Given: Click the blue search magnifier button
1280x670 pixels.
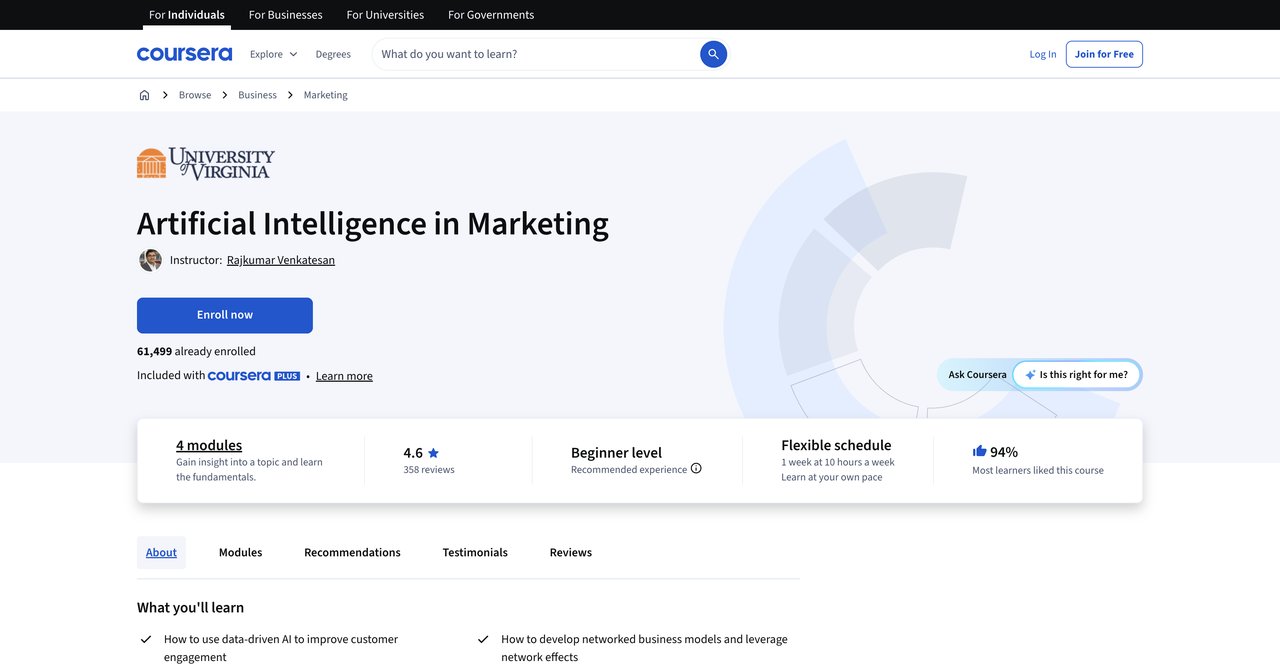Looking at the screenshot, I should [713, 54].
